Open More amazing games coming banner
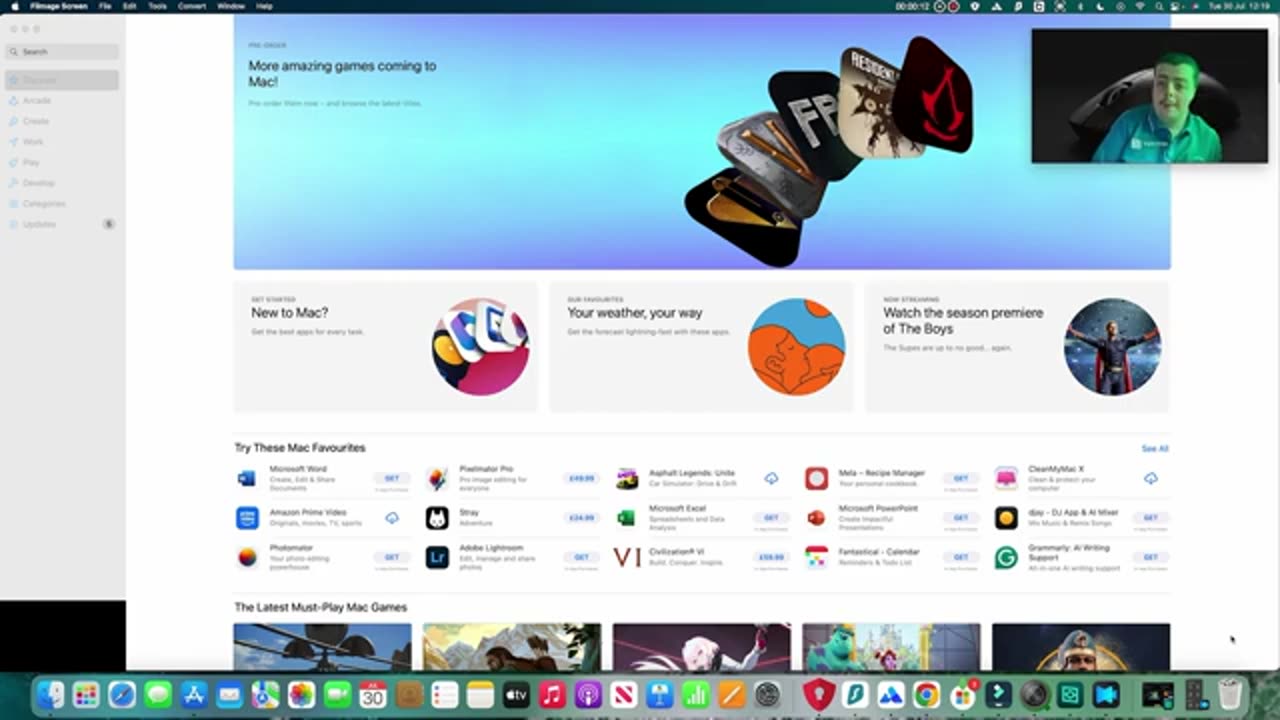This screenshot has height=720, width=1280. click(x=702, y=142)
